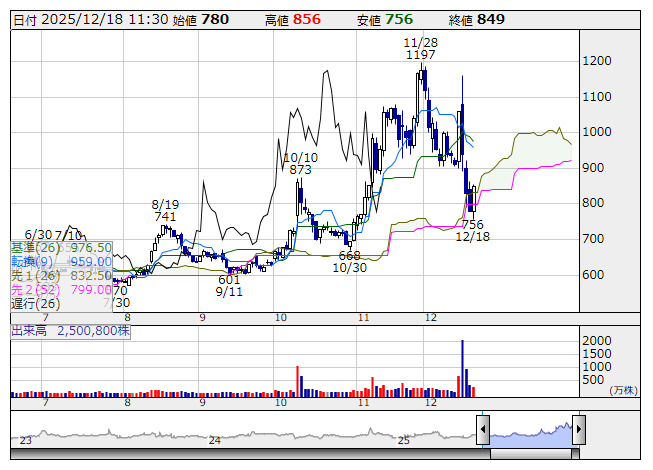Click the 遅行(26) legend entry
Viewport: 653px width, 470px height.
tap(36, 303)
